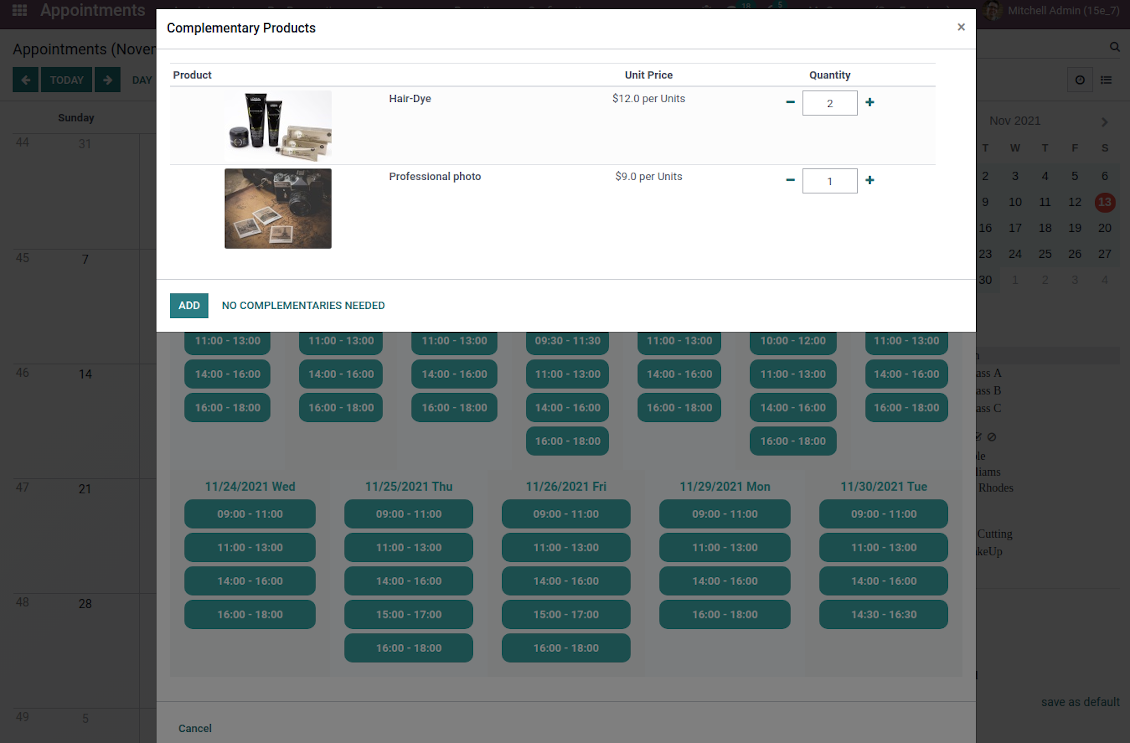
Task: Select 11/29/2021 Mon 16:00 - 18:00 slot
Action: point(725,614)
